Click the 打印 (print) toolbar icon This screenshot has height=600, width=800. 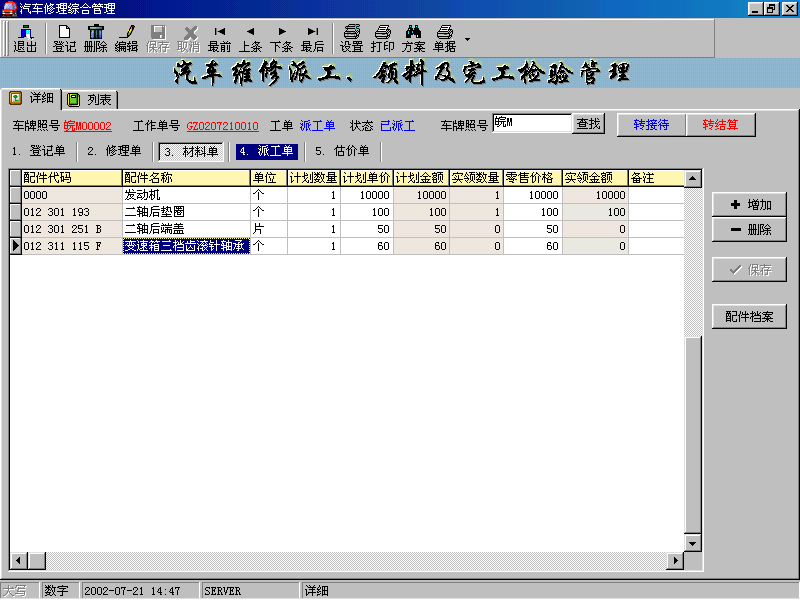[x=383, y=39]
